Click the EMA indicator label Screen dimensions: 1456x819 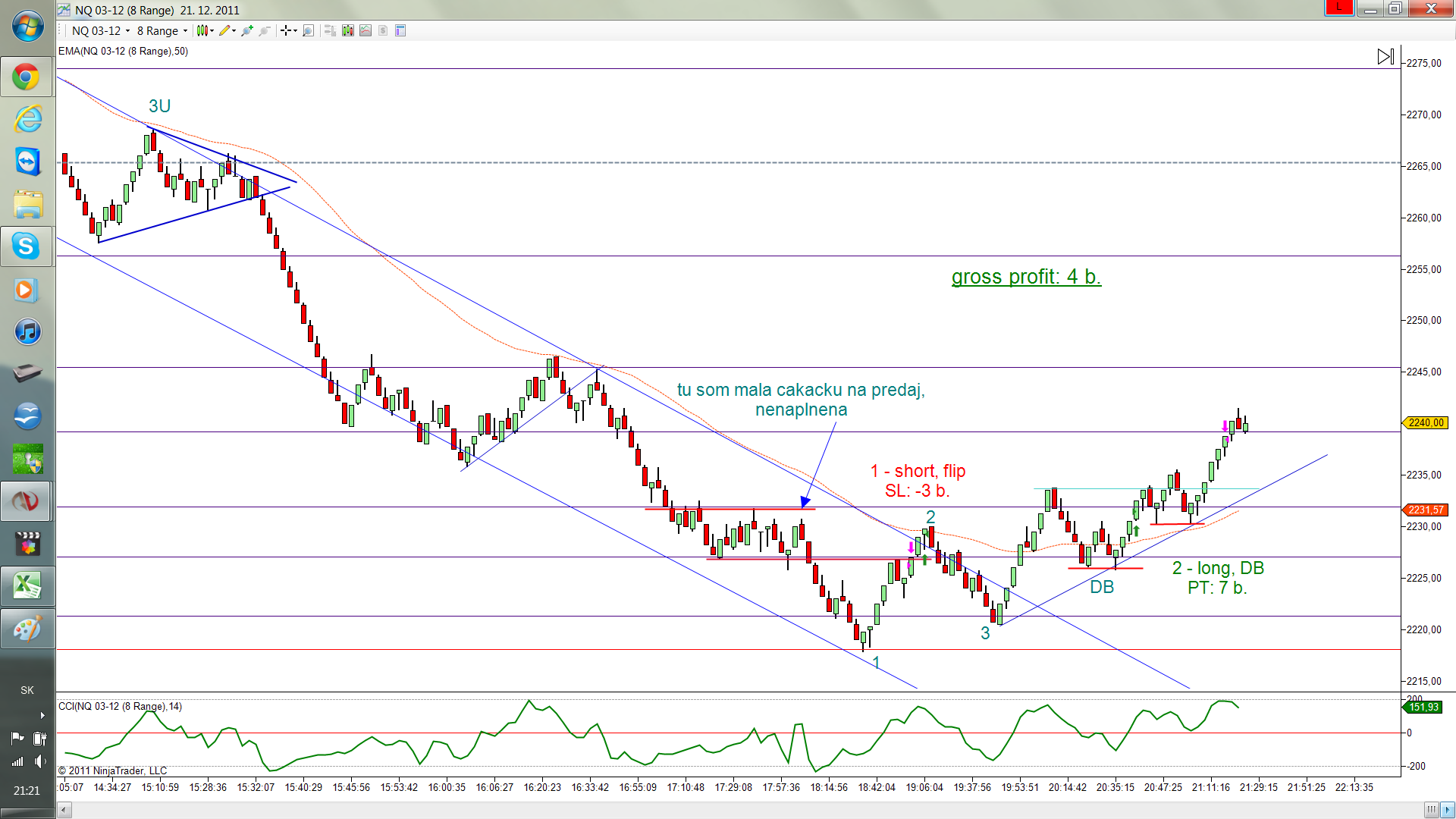(123, 52)
